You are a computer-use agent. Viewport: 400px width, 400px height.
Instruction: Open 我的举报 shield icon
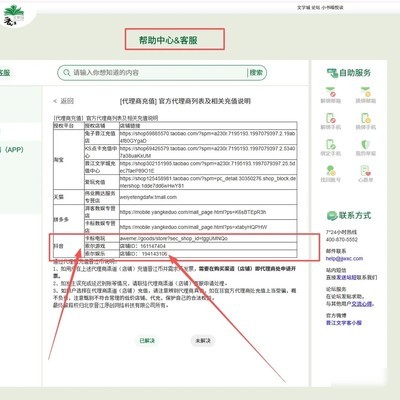coord(366,148)
